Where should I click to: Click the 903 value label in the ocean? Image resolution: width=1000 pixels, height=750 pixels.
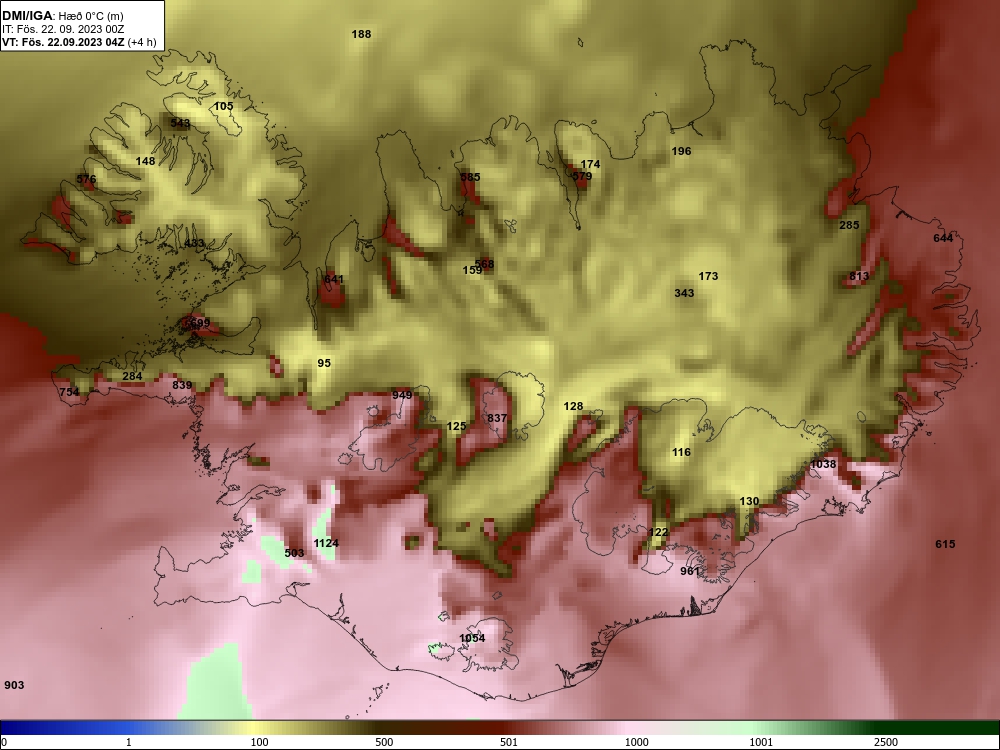(14, 685)
